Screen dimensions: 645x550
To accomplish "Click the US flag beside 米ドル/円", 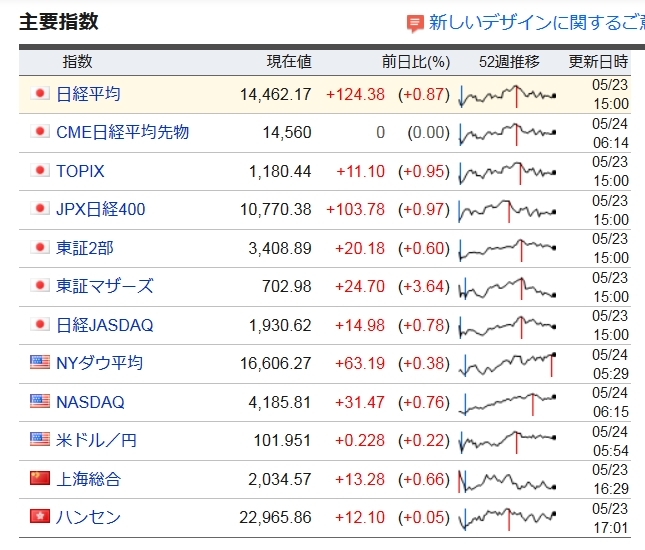I will click(40, 440).
